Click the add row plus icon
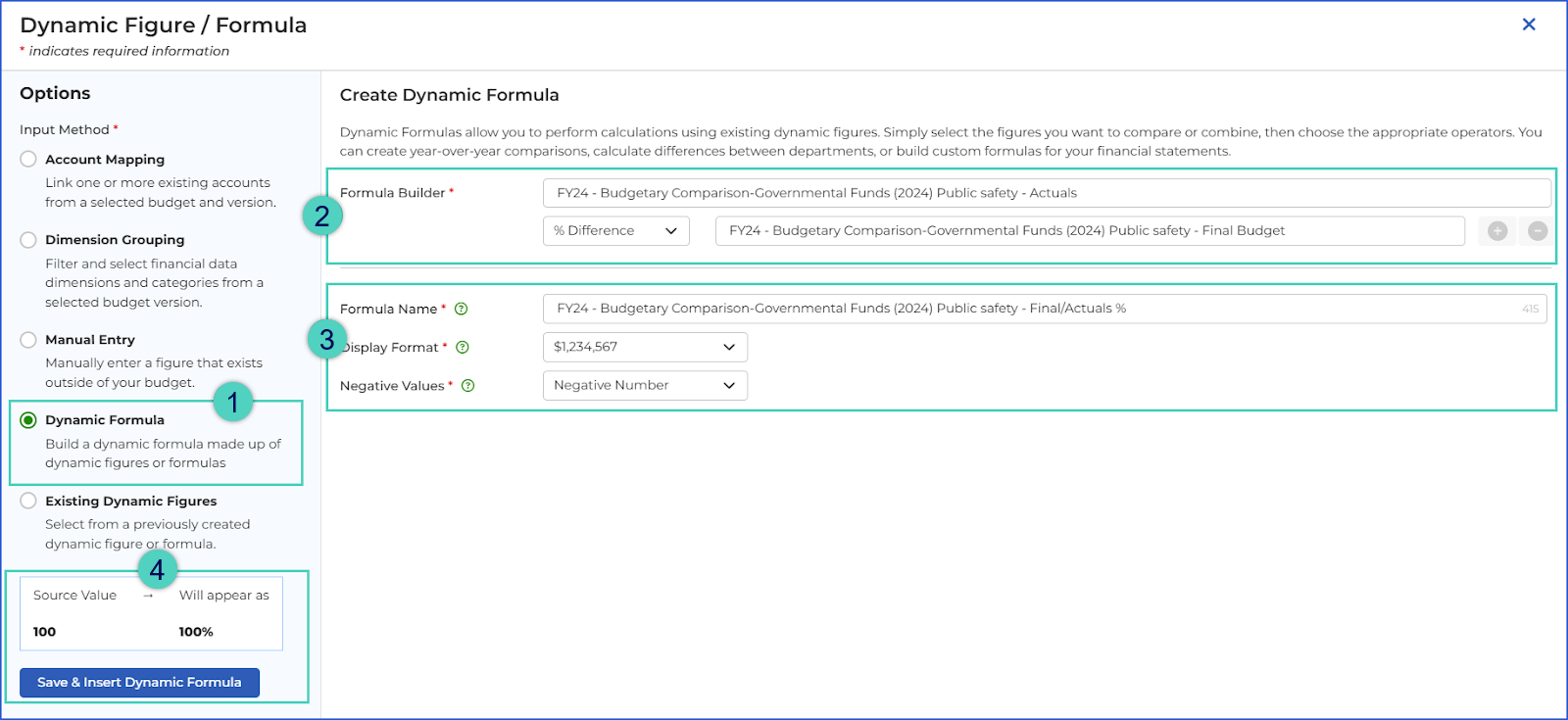 click(x=1497, y=231)
